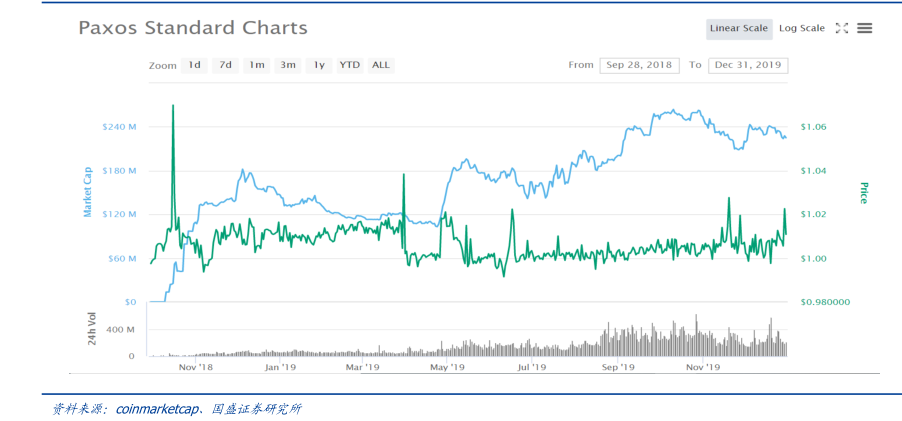Click the green Price axis label
Screen dimensions: 902x421
[x=862, y=193]
